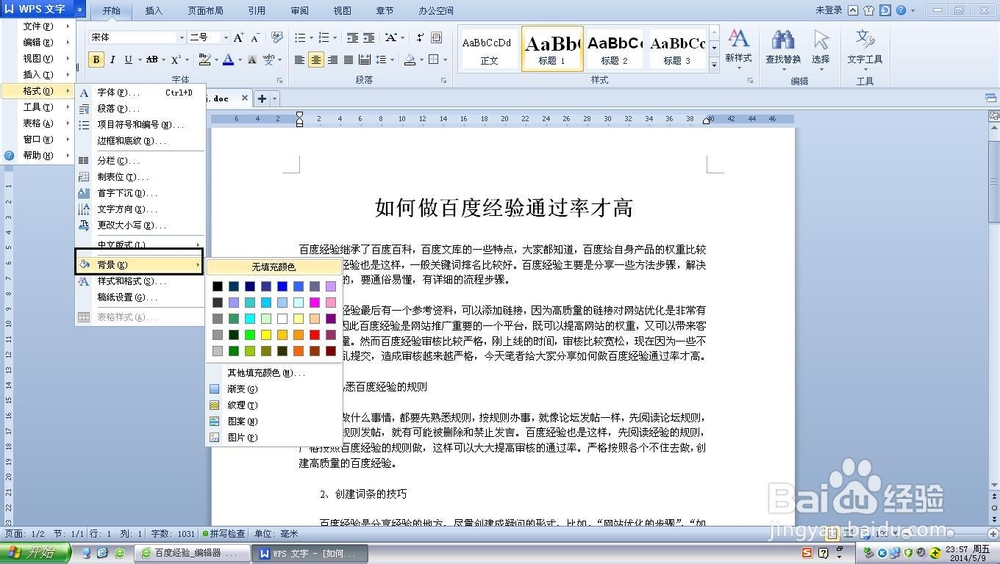Screen dimensions: 1000x564
Task: Click the show paragraph marks icon
Action: tap(420, 38)
